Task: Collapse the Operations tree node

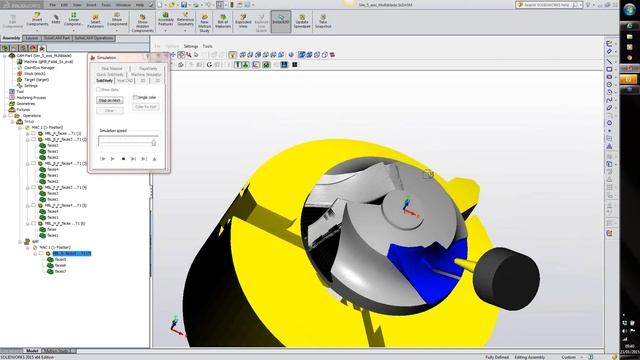Action: pyautogui.click(x=4, y=116)
